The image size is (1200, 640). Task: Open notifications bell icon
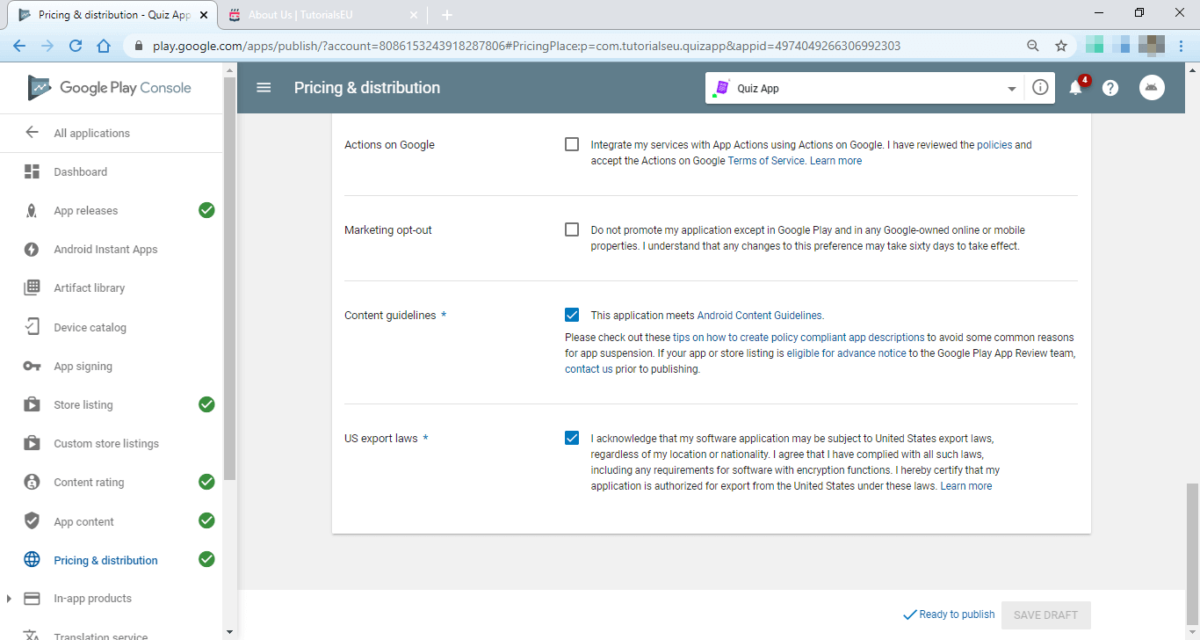click(1076, 88)
